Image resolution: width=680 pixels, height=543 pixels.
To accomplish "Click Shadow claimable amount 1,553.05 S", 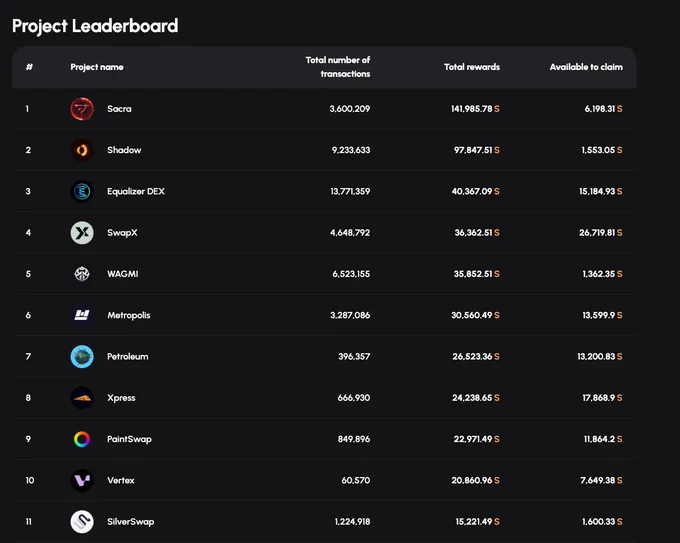I will point(602,150).
